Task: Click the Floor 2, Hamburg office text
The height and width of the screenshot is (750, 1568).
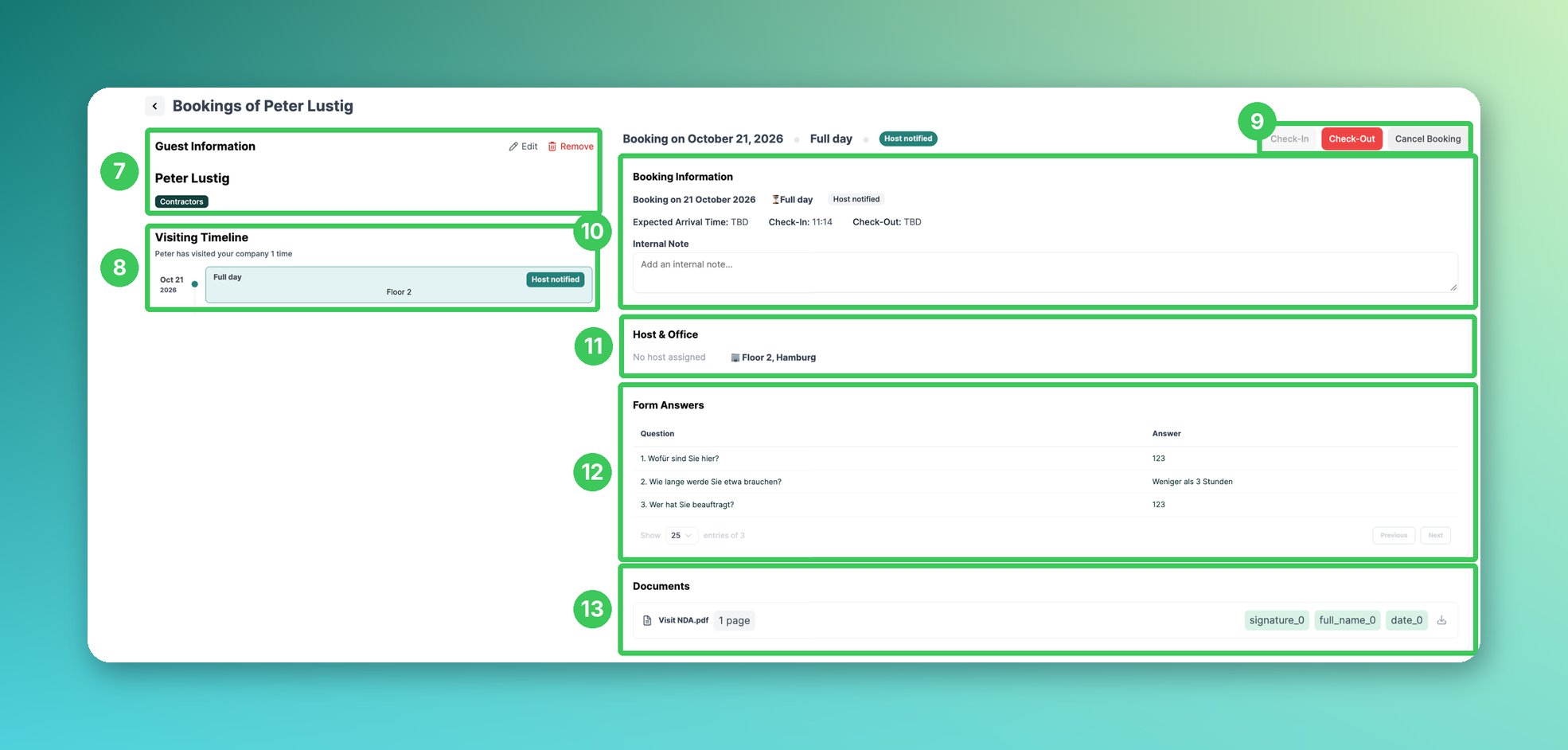Action: point(778,357)
